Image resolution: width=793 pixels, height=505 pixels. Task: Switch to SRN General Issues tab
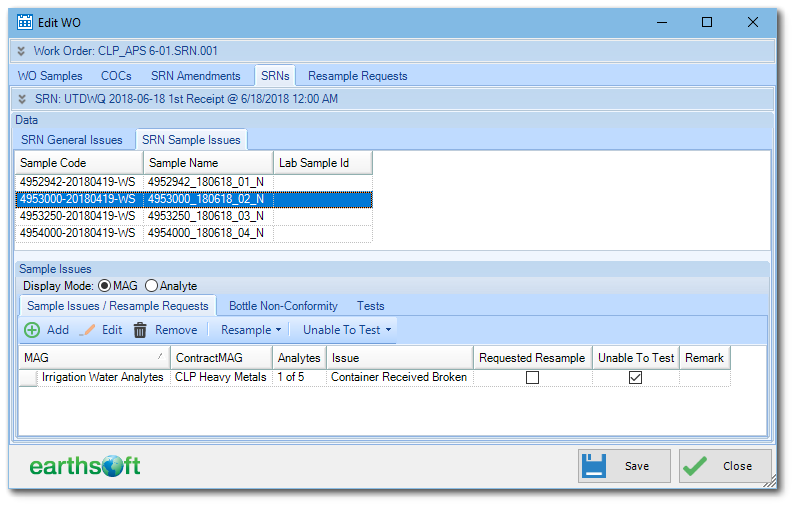72,140
